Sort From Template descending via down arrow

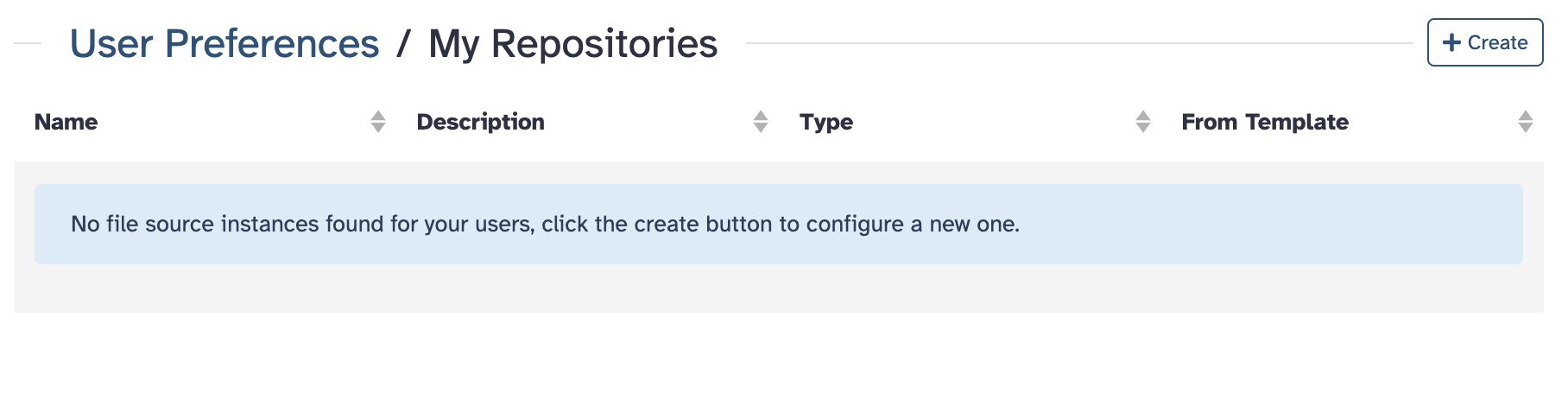pyautogui.click(x=1526, y=128)
